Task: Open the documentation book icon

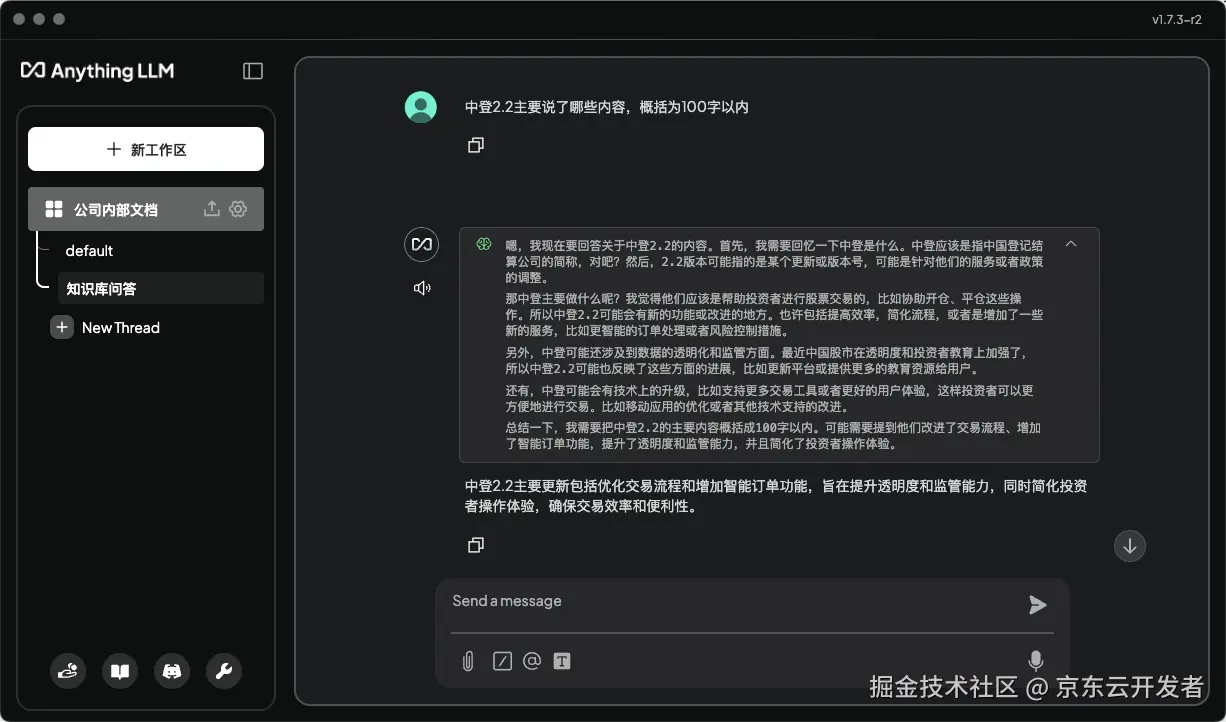Action: click(120, 671)
